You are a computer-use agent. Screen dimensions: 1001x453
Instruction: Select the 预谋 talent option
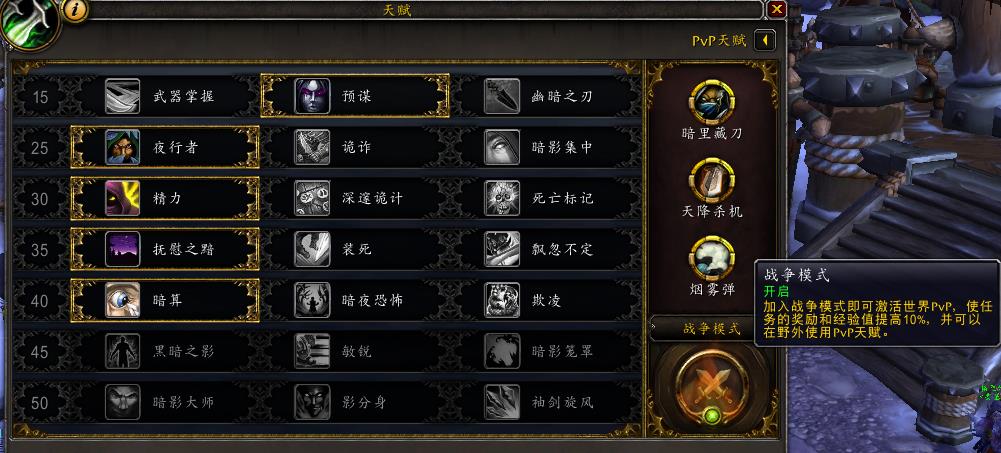(355, 96)
